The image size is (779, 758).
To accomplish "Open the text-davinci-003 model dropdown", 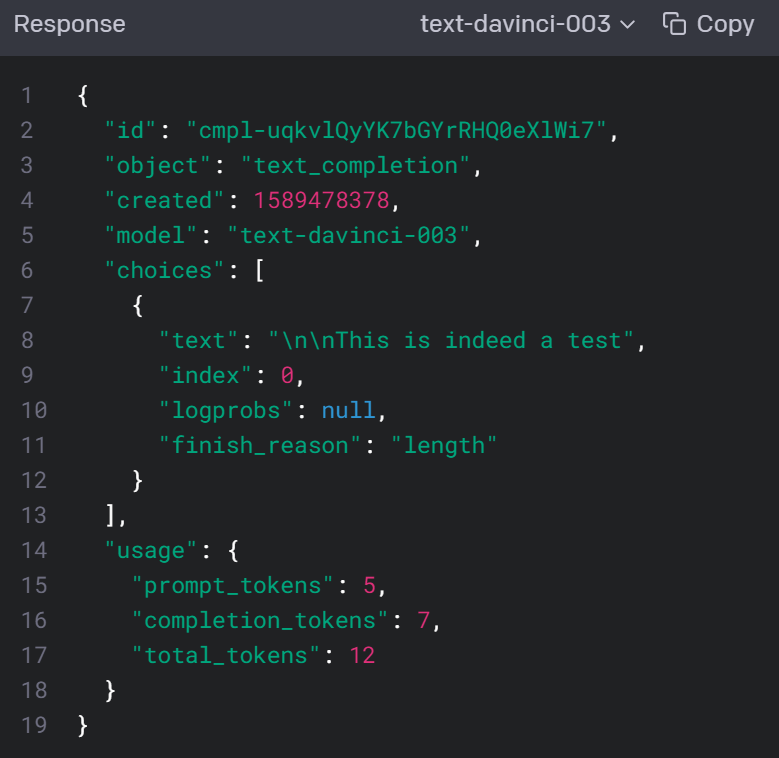I will coord(528,24).
